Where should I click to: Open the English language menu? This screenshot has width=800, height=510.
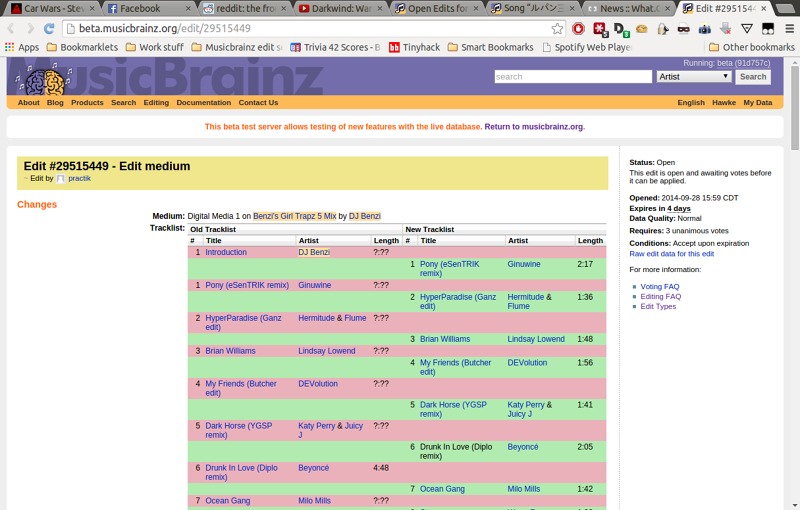pyautogui.click(x=691, y=103)
